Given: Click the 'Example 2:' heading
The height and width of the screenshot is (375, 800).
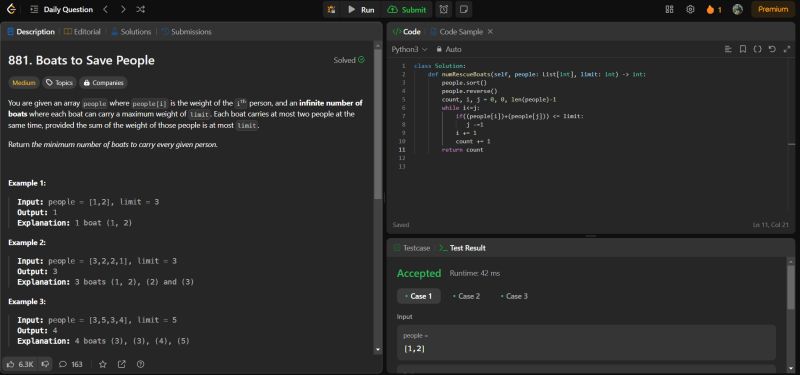Looking at the screenshot, I should click(27, 242).
